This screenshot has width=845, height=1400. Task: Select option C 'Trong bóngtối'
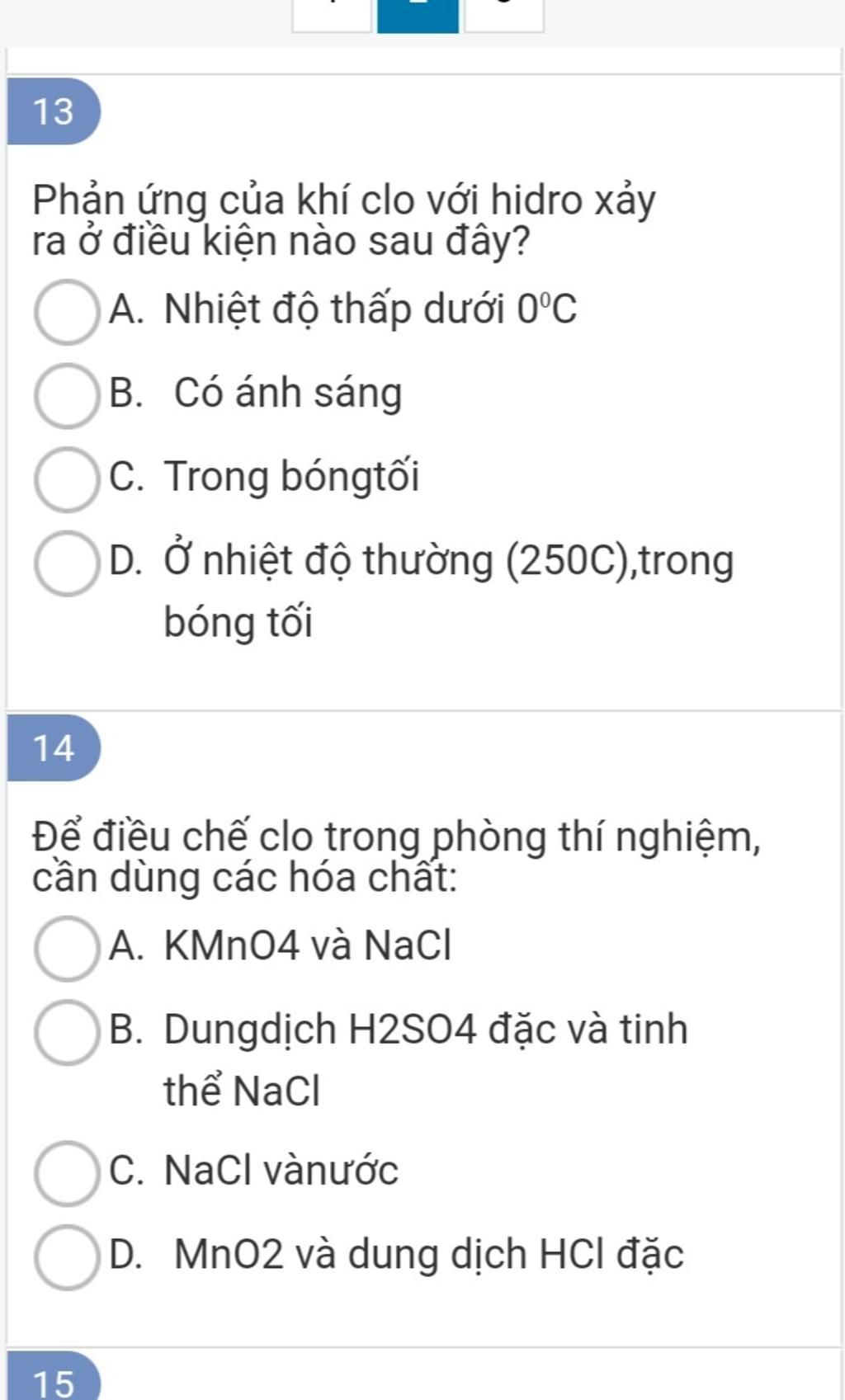point(66,479)
